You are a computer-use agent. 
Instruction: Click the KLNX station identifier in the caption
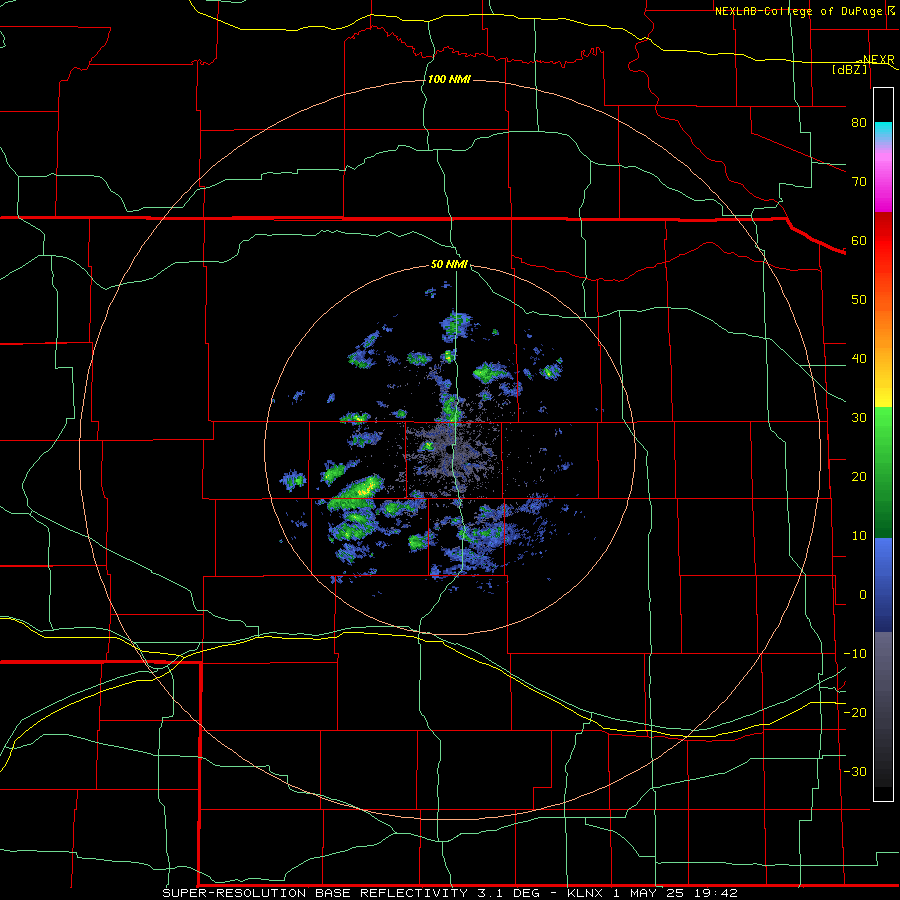(x=585, y=893)
